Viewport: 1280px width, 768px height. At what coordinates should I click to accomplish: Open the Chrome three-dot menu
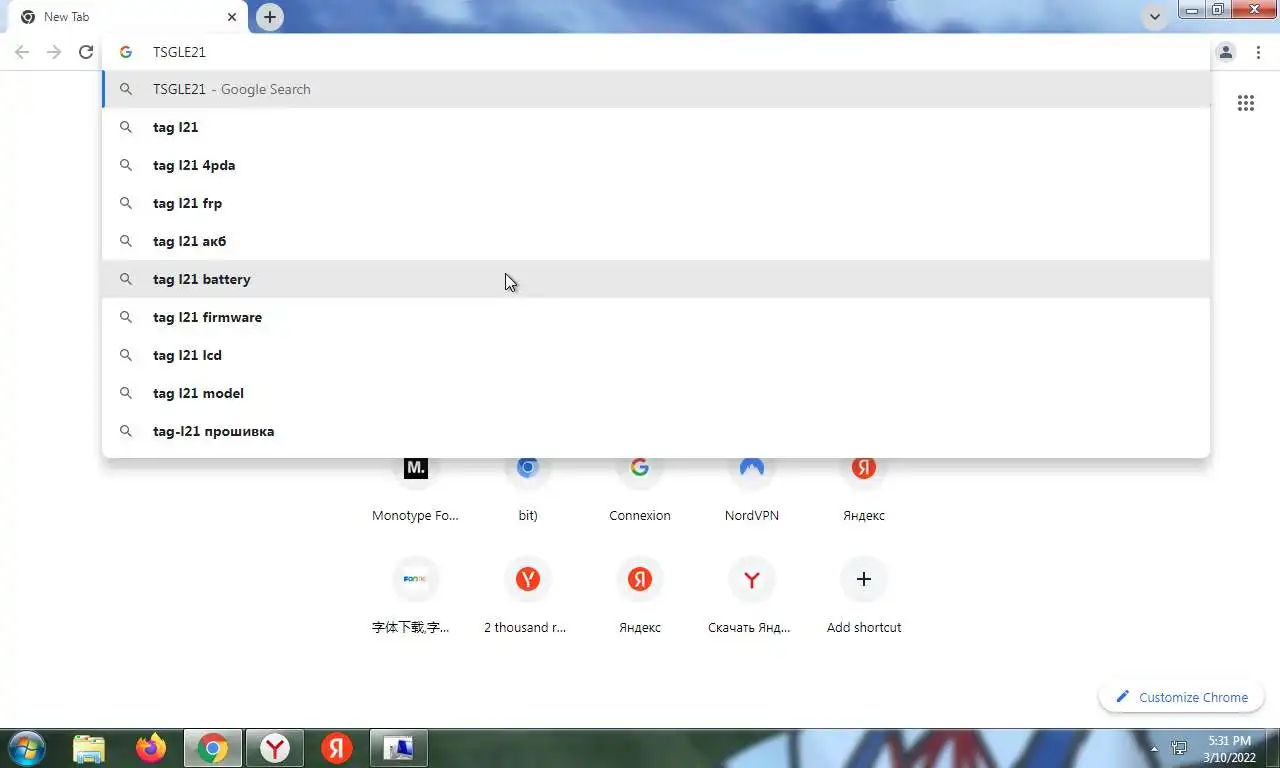1258,52
